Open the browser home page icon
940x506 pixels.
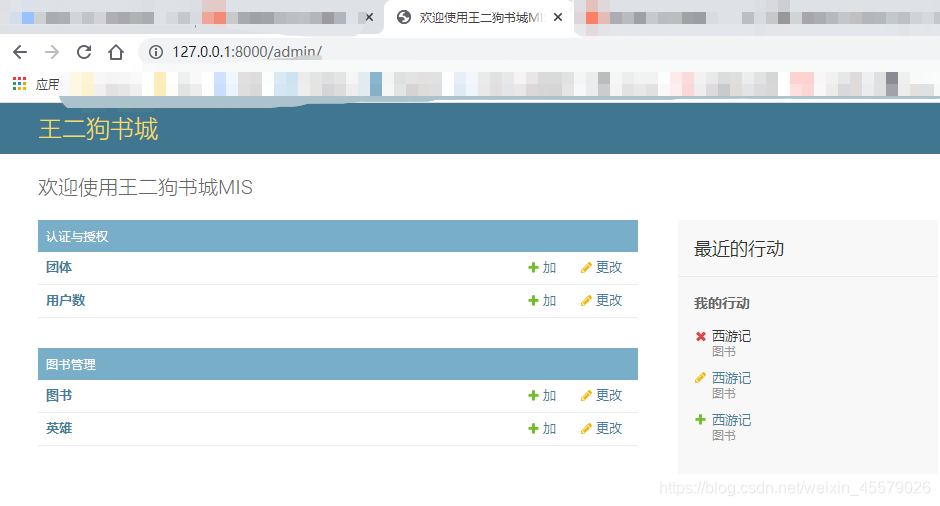click(x=116, y=52)
